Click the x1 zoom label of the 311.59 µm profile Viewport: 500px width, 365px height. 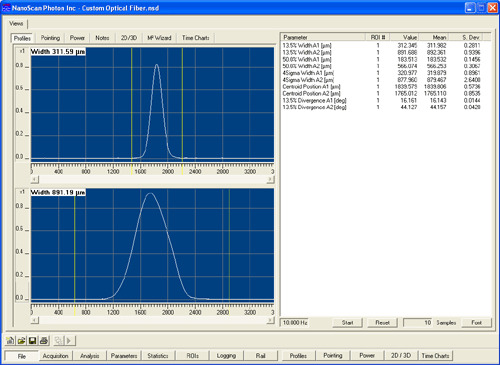[x=22, y=51]
